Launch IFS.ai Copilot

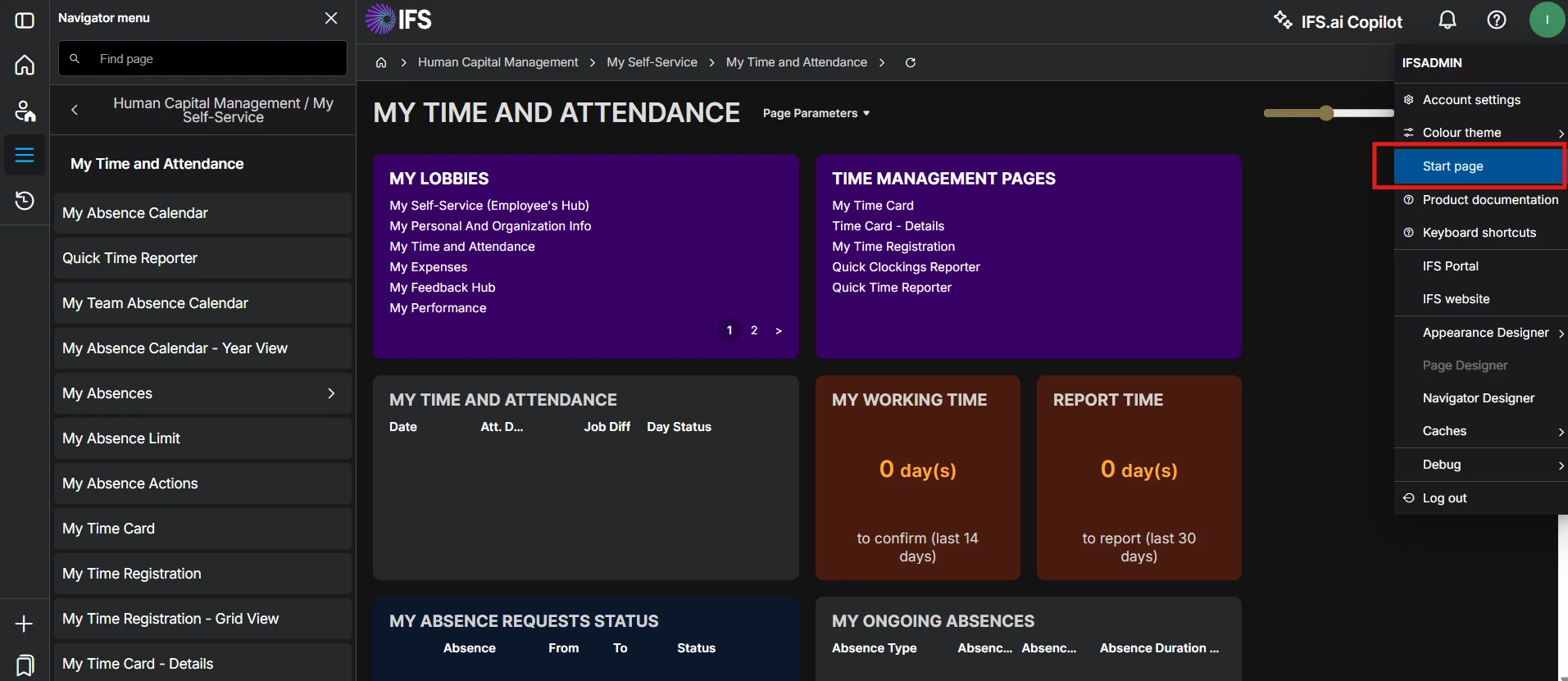click(x=1338, y=21)
